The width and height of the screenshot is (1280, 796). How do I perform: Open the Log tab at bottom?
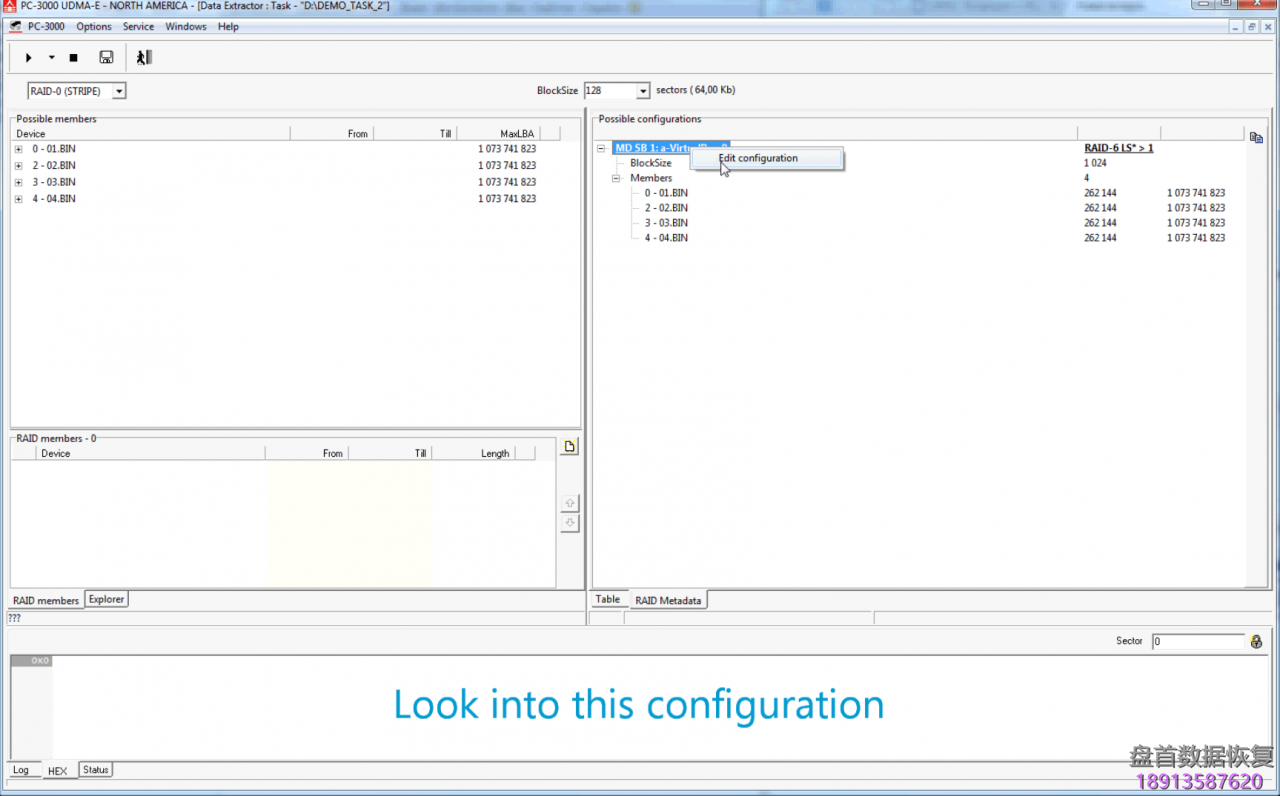tap(21, 770)
